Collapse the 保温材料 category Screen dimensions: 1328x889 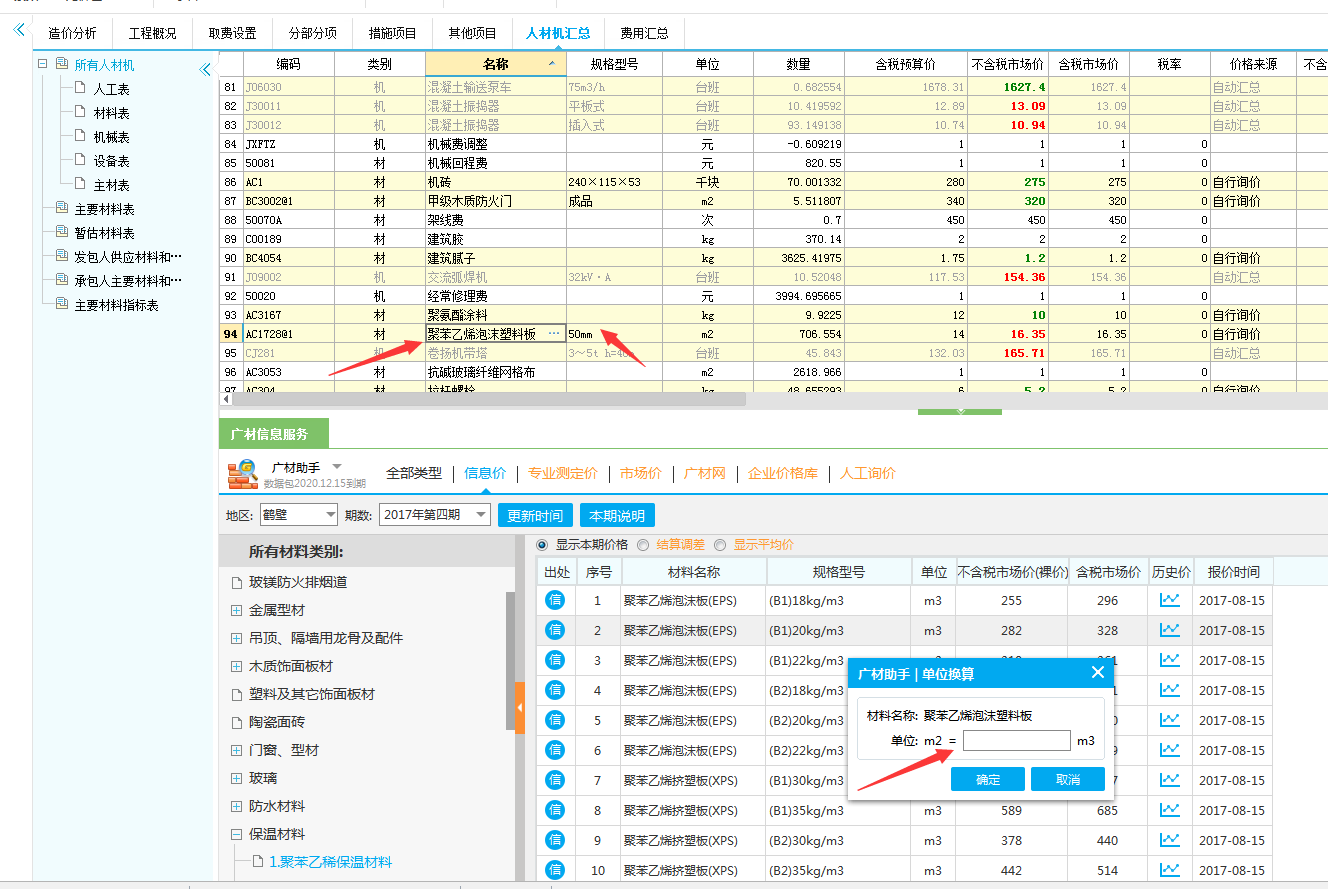tap(236, 834)
